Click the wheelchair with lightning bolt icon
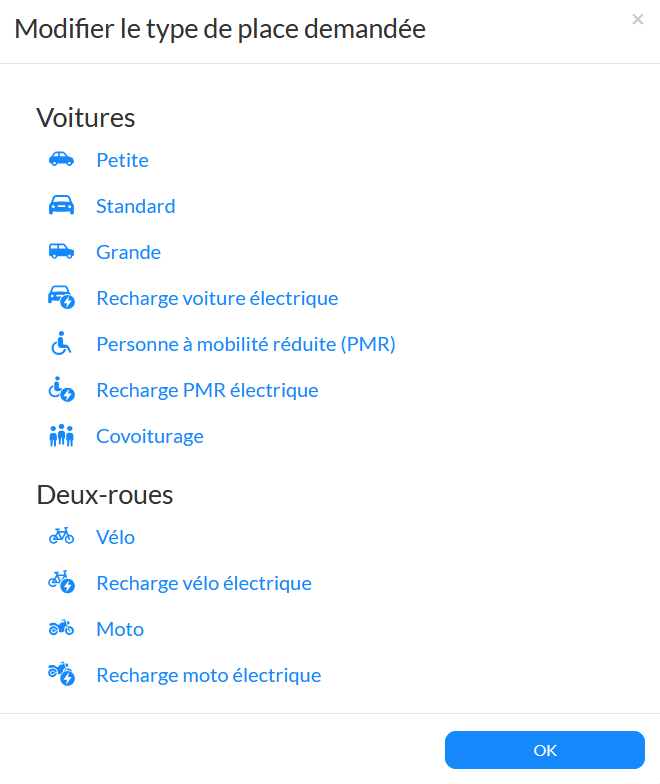Image resolution: width=660 pixels, height=784 pixels. click(x=61, y=390)
